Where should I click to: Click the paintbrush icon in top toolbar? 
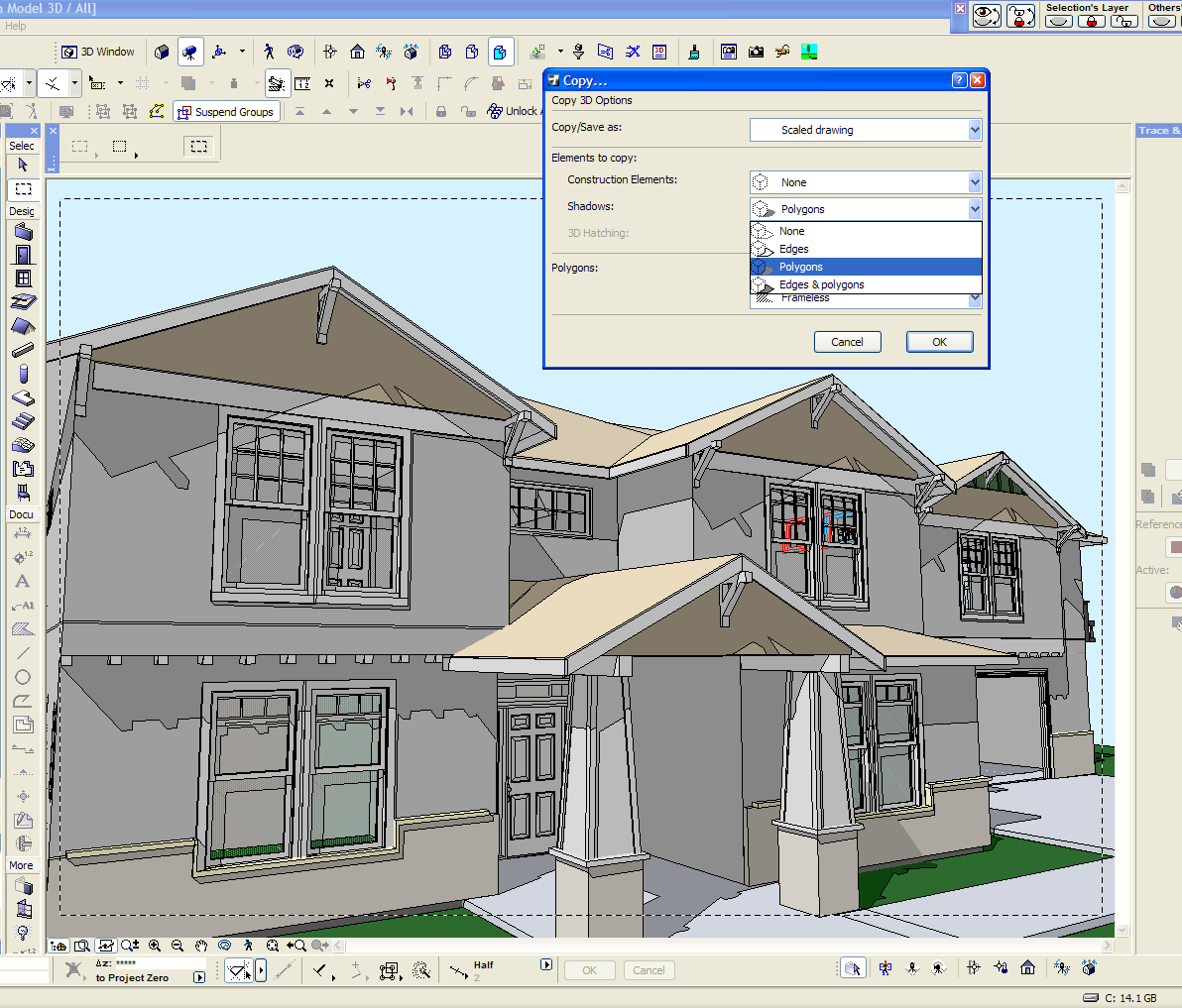693,52
